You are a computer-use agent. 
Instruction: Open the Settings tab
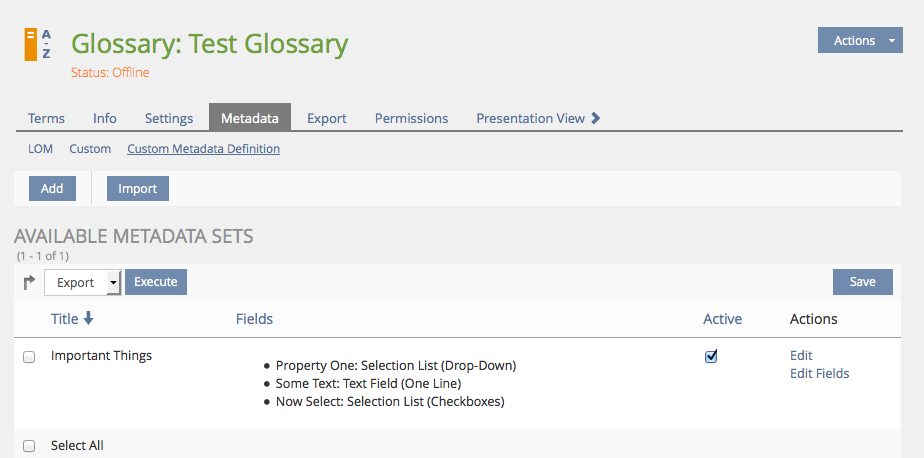(x=169, y=118)
